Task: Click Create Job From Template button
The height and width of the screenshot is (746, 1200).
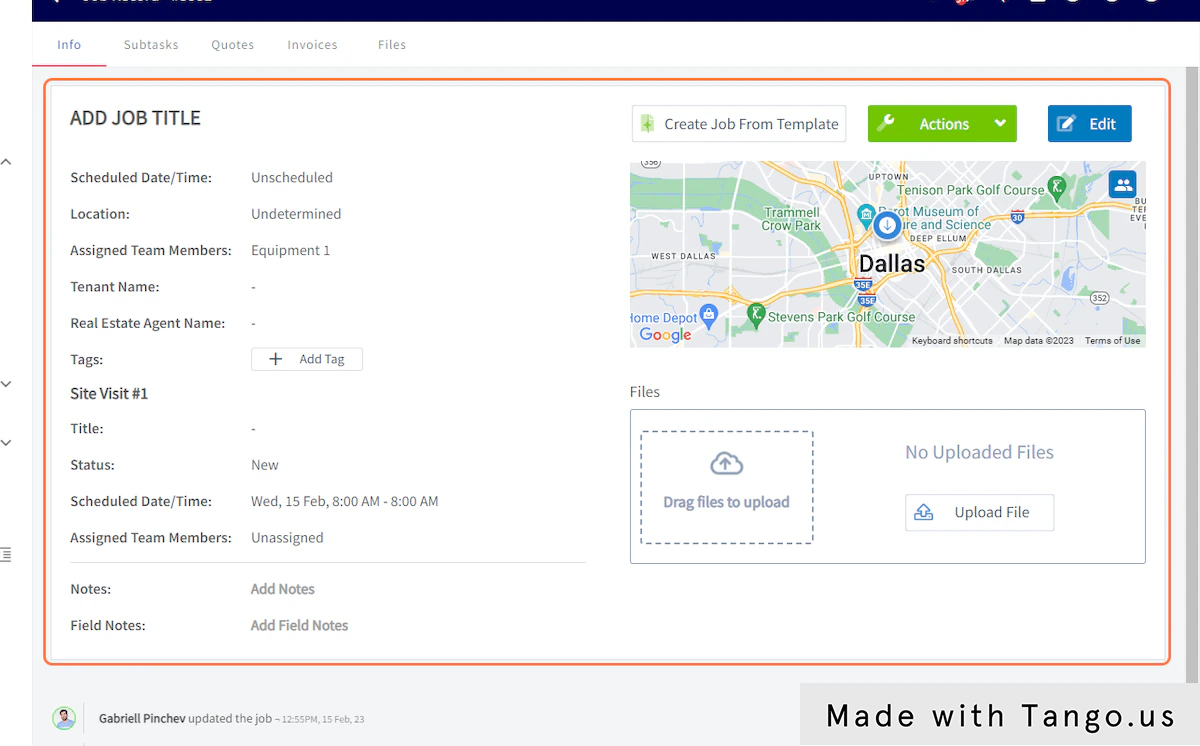Action: [x=739, y=124]
